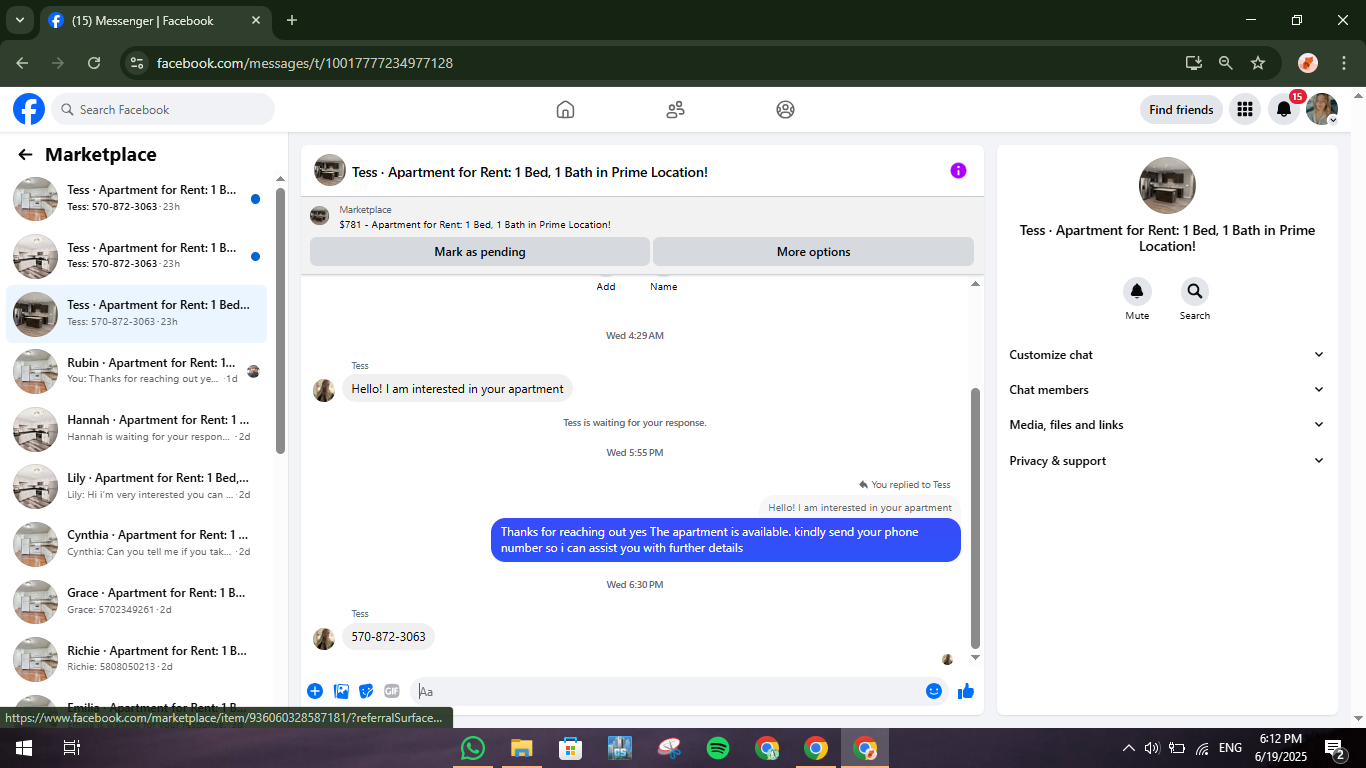Open the Windows notification center
This screenshot has height=768, width=1366.
coord(1334,748)
